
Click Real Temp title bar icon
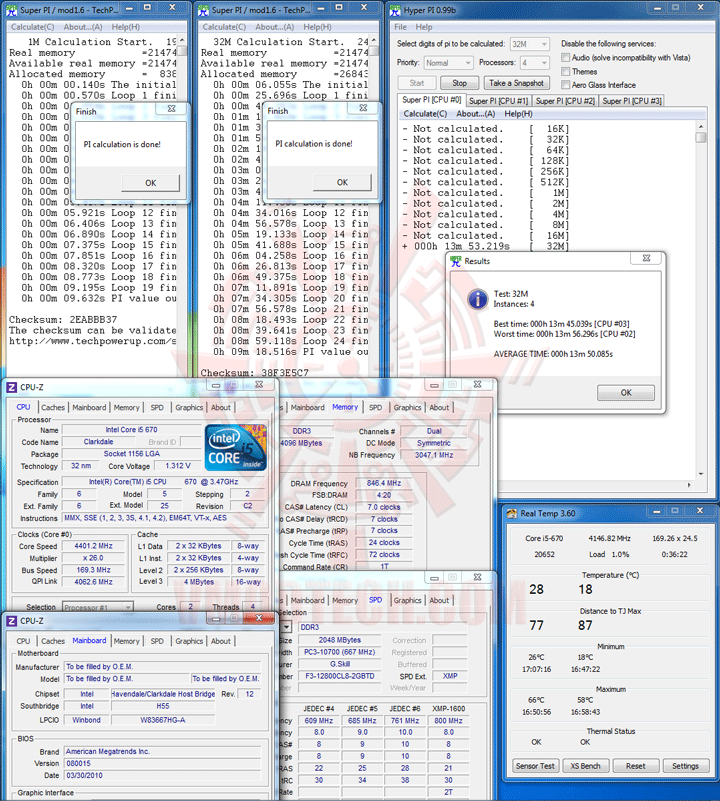coord(512,513)
